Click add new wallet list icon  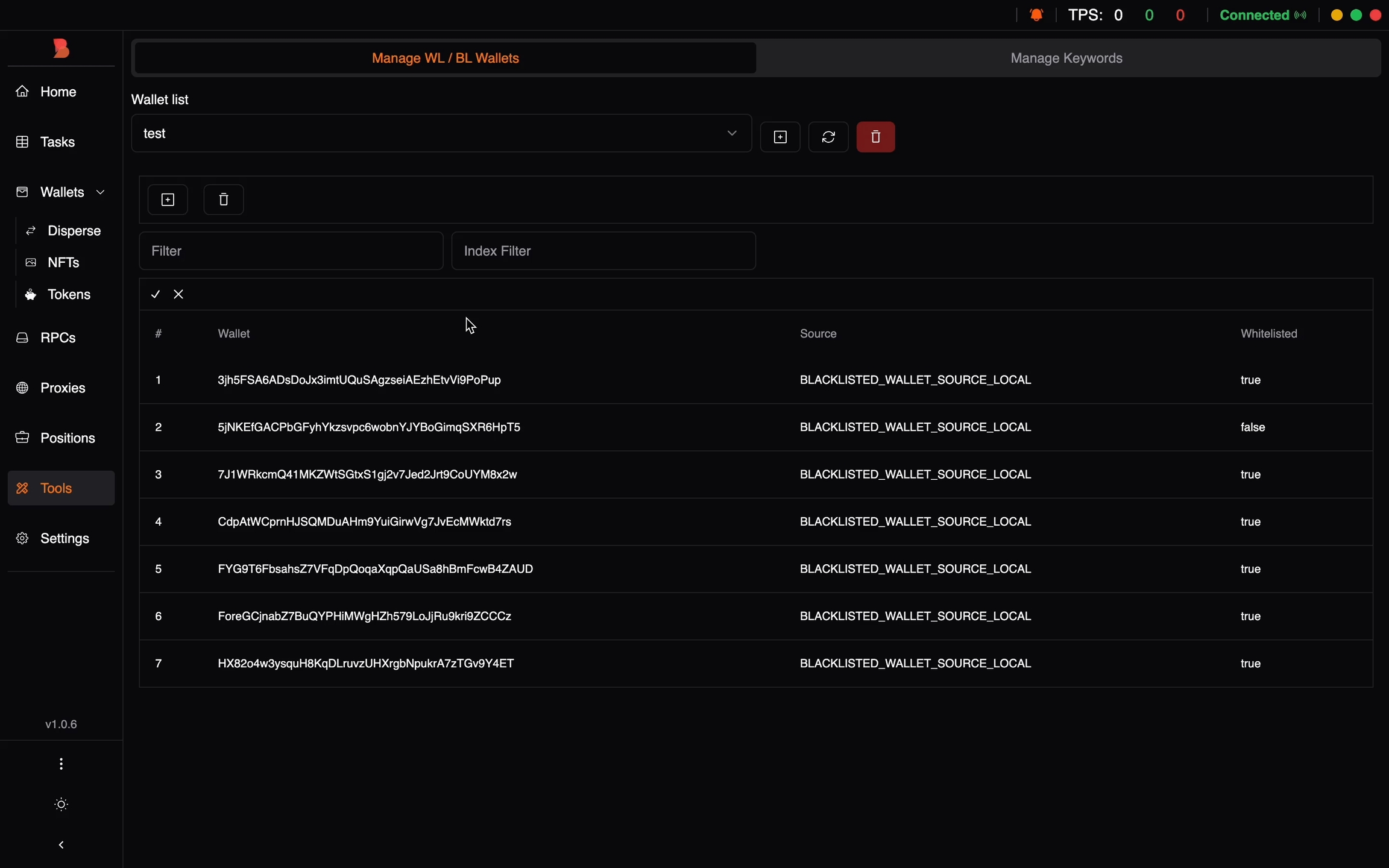pyautogui.click(x=780, y=137)
